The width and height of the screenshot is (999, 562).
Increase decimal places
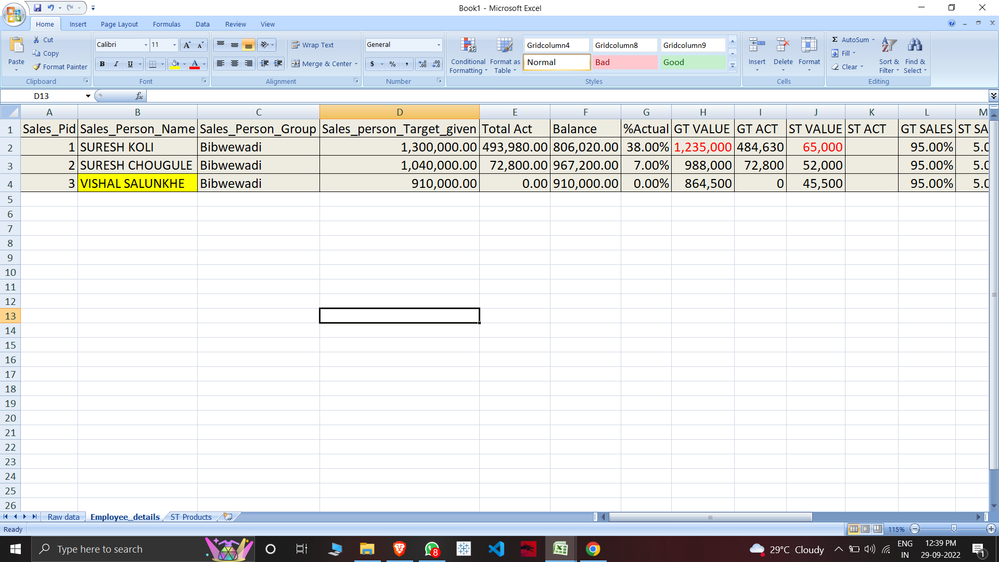pyautogui.click(x=422, y=64)
